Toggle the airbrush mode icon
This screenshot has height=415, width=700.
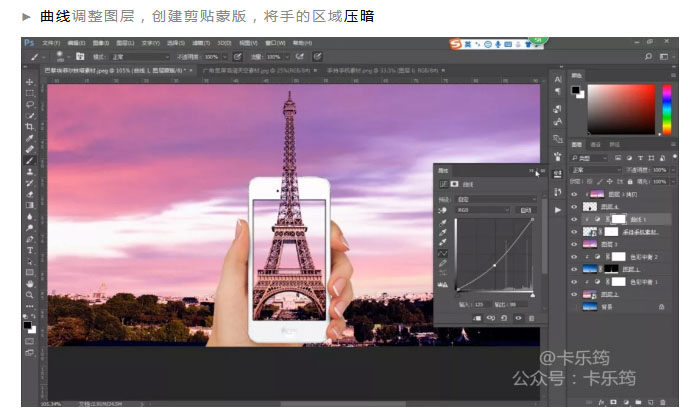pos(300,57)
